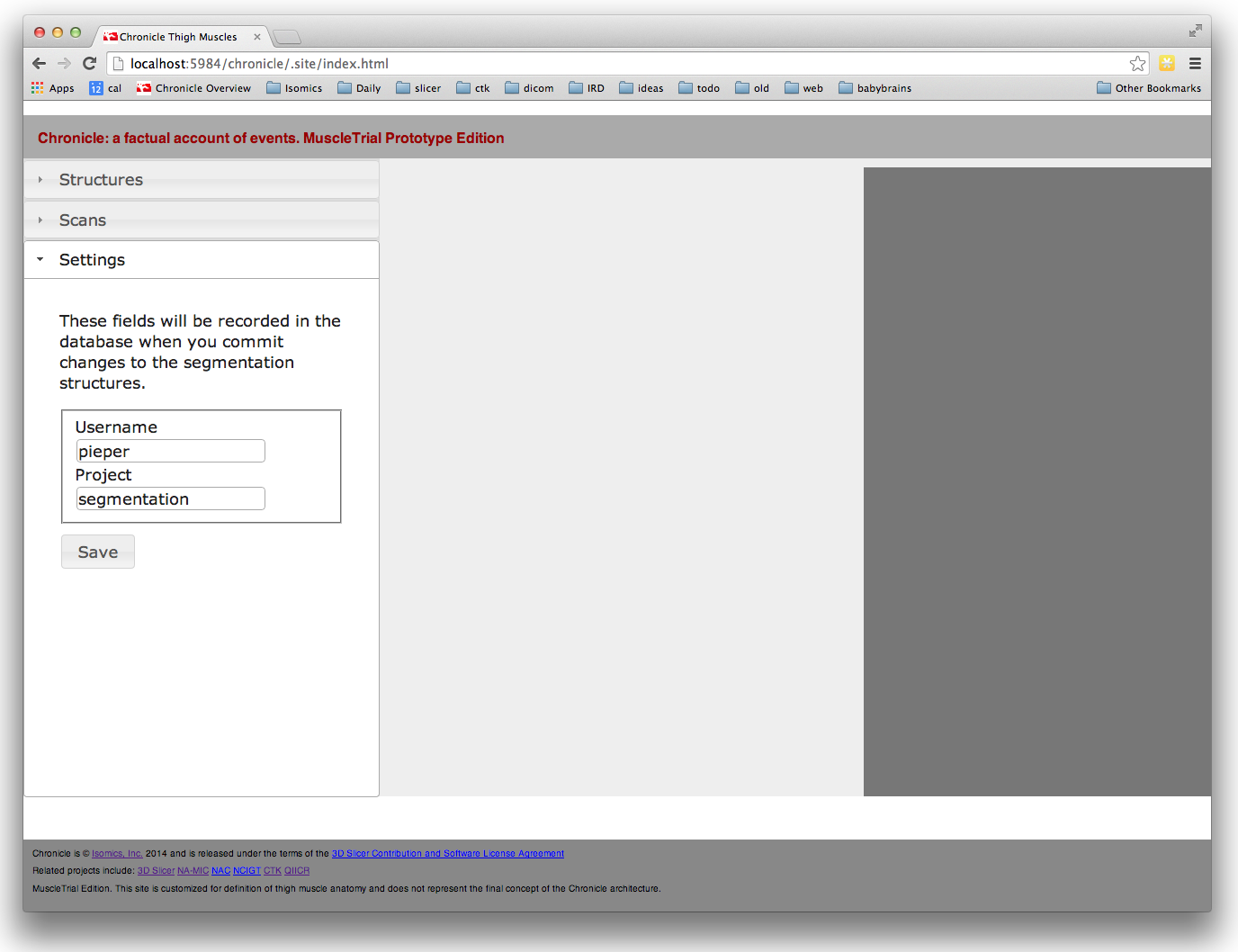This screenshot has width=1238, height=952.
Task: Open the Other Bookmarks folder
Action: coord(1149,88)
